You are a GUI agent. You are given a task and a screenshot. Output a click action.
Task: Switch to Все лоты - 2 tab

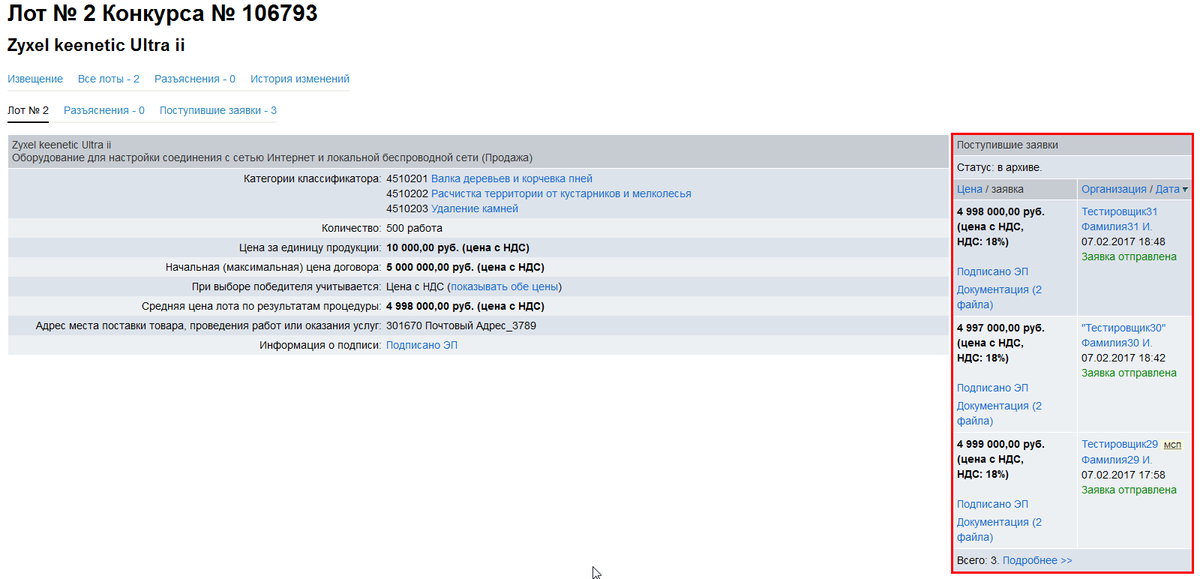click(x=108, y=79)
